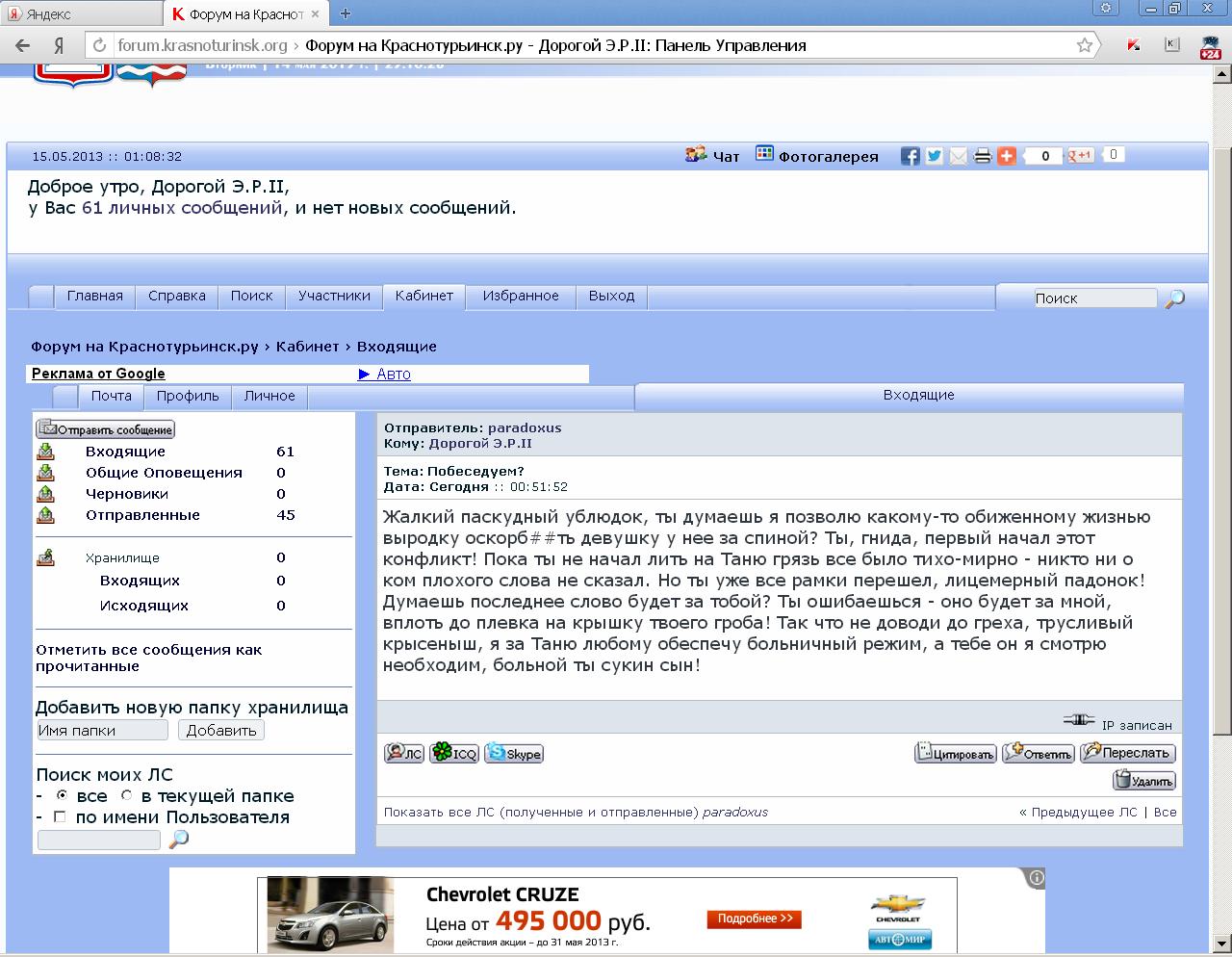Click Отметить все сообщения как прочитанные

pos(149,658)
